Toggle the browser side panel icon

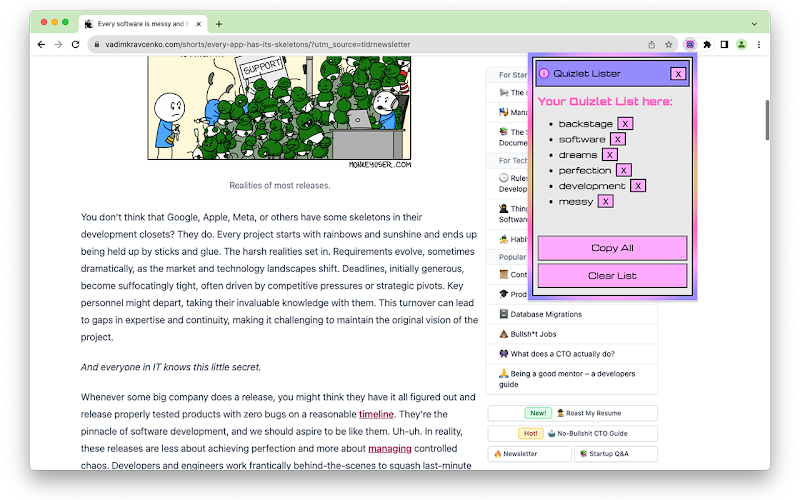724,44
